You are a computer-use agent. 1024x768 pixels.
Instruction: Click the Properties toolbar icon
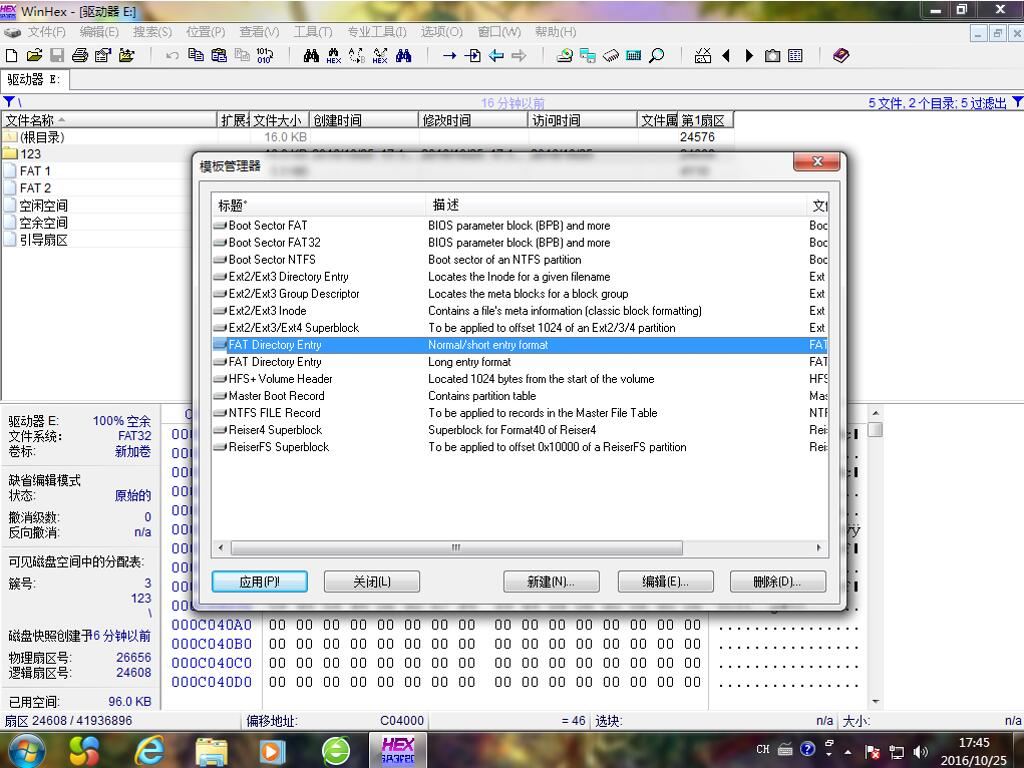[x=103, y=56]
